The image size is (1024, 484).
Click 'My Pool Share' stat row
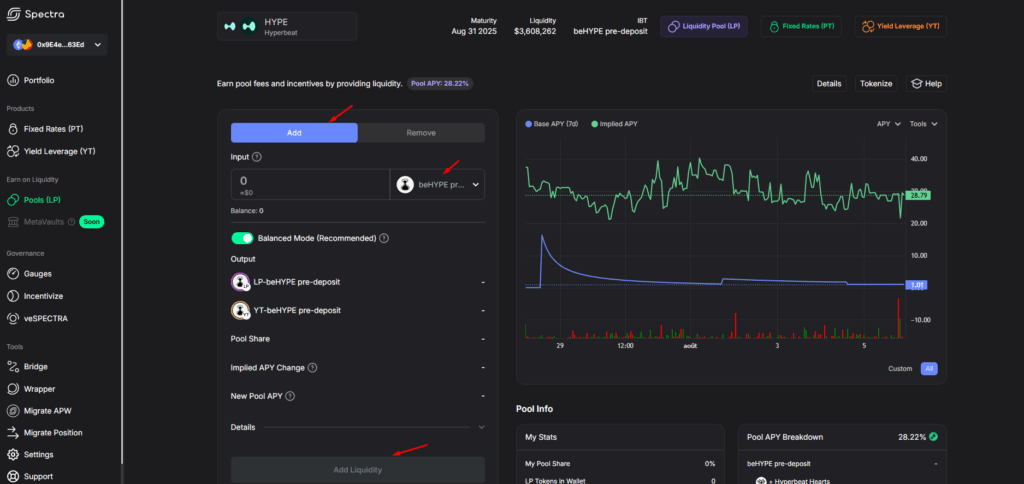click(620, 464)
